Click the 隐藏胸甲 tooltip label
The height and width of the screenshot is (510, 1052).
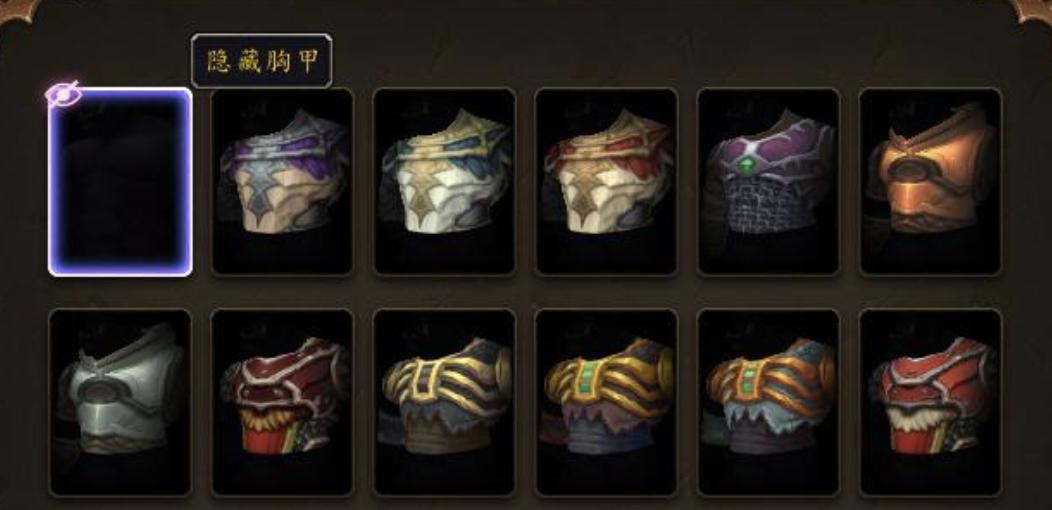tap(262, 61)
